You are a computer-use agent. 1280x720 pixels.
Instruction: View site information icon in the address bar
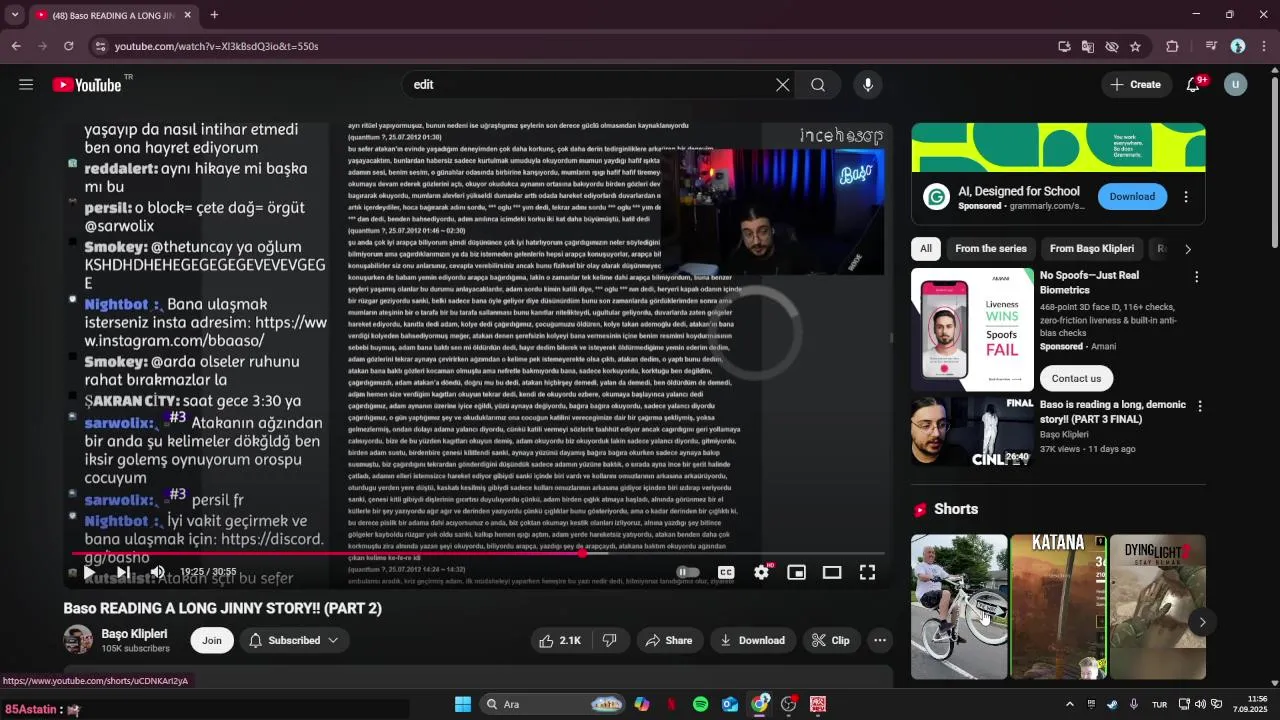(x=99, y=46)
